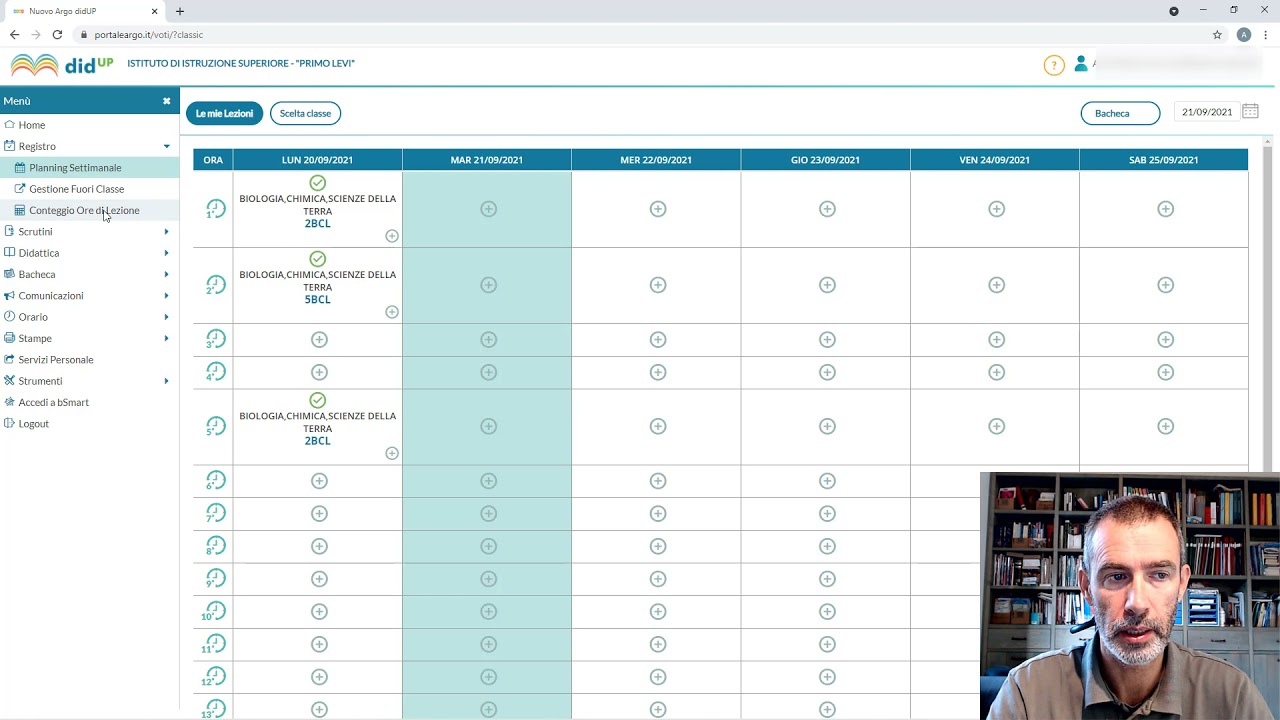Screen dimensions: 1280x720
Task: Open a new browser tab
Action: pos(180,11)
